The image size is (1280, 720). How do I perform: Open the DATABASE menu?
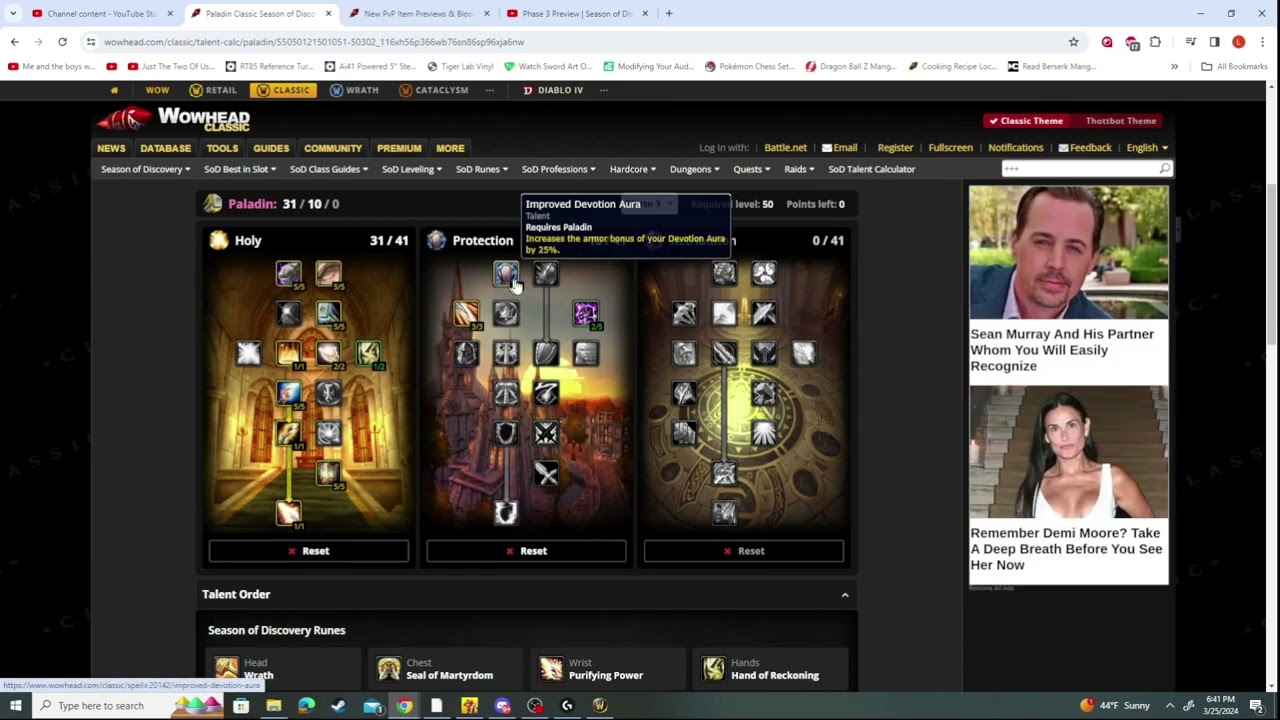165,148
